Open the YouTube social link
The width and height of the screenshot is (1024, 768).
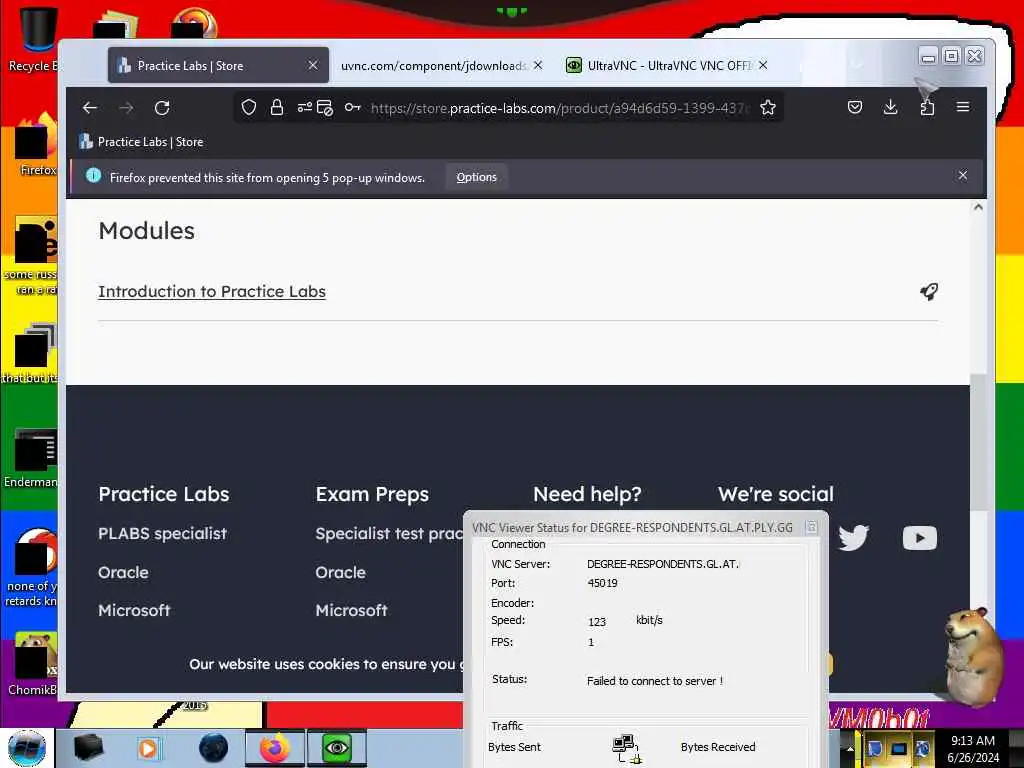(920, 538)
